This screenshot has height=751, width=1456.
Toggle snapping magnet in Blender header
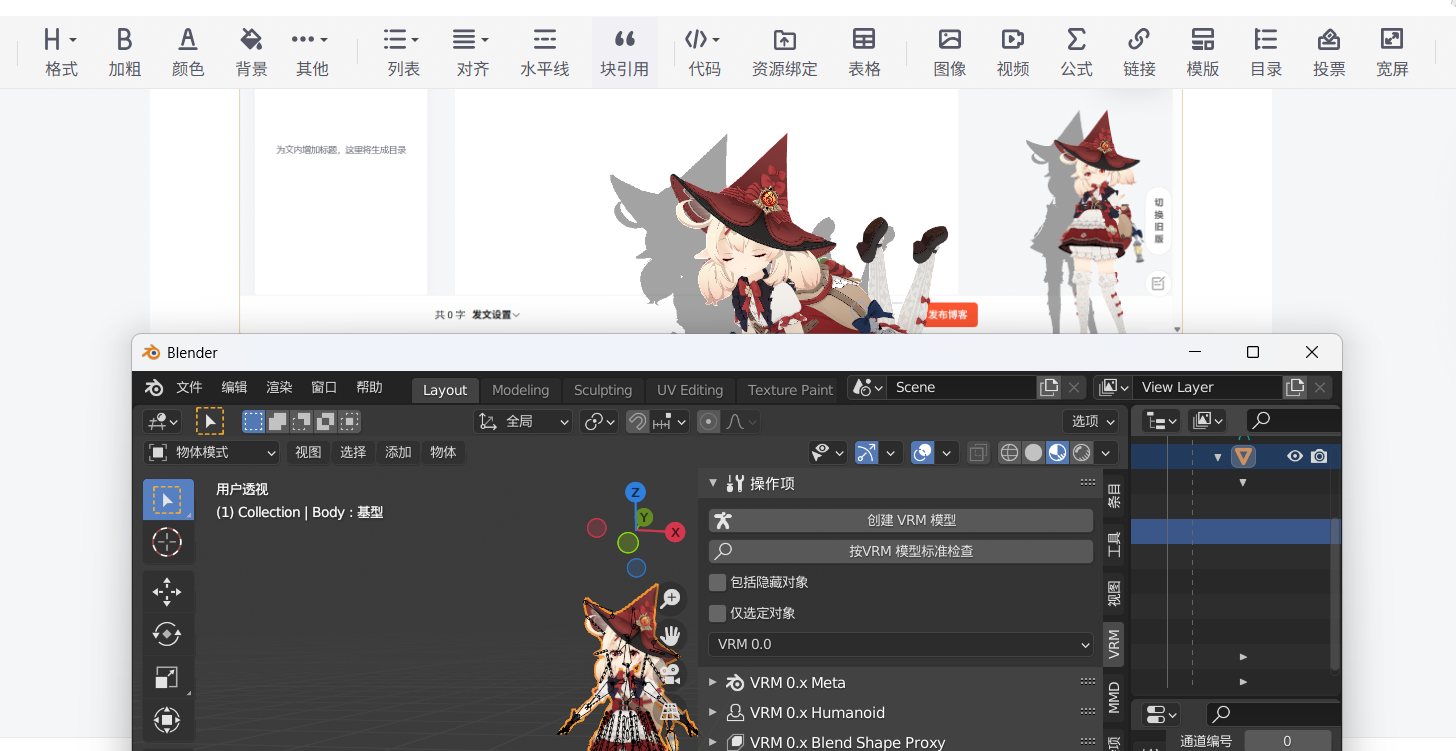637,422
